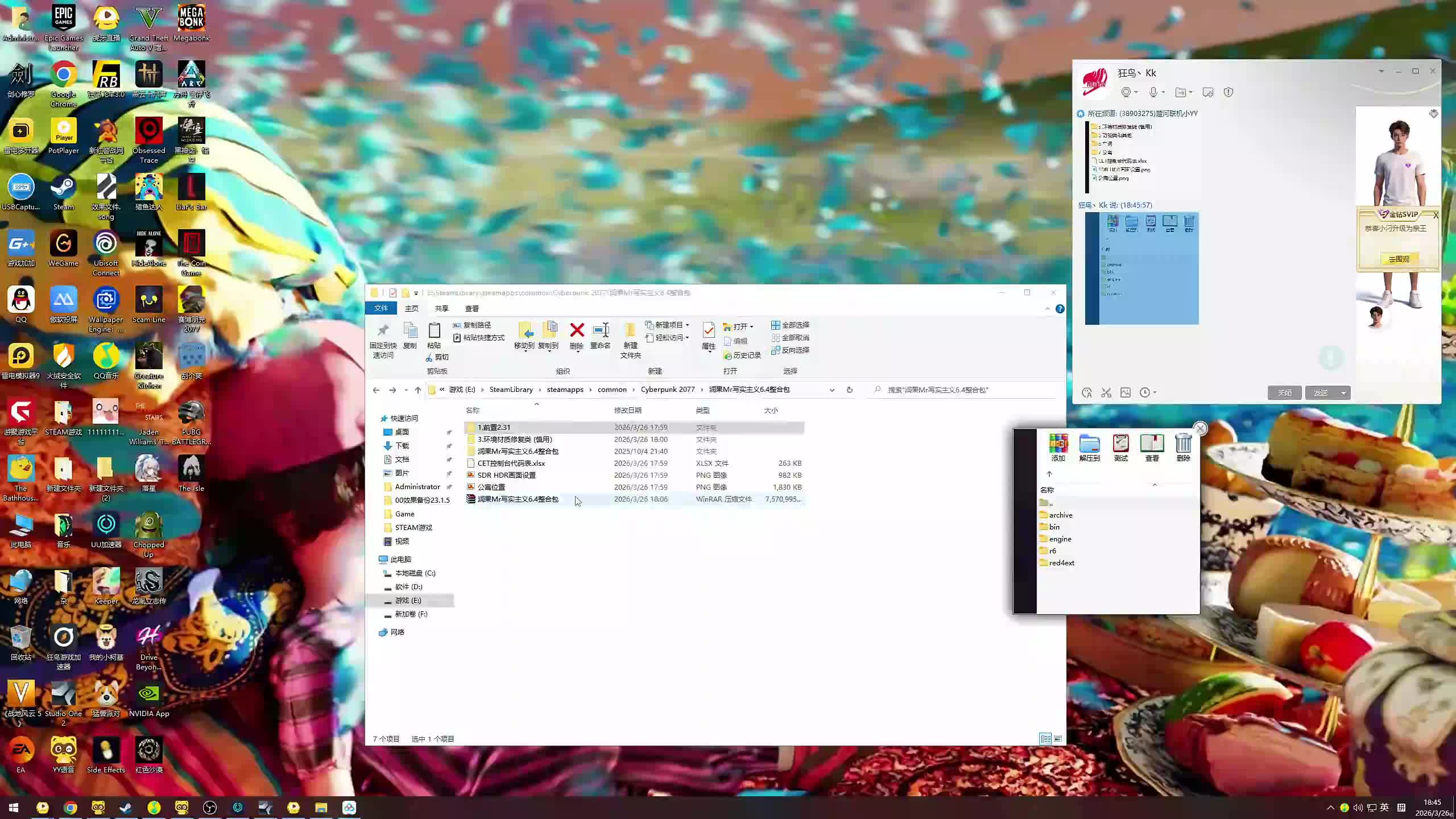Open the New Item dropdown
Viewport: 1456px width, 819px height.
pos(668,325)
